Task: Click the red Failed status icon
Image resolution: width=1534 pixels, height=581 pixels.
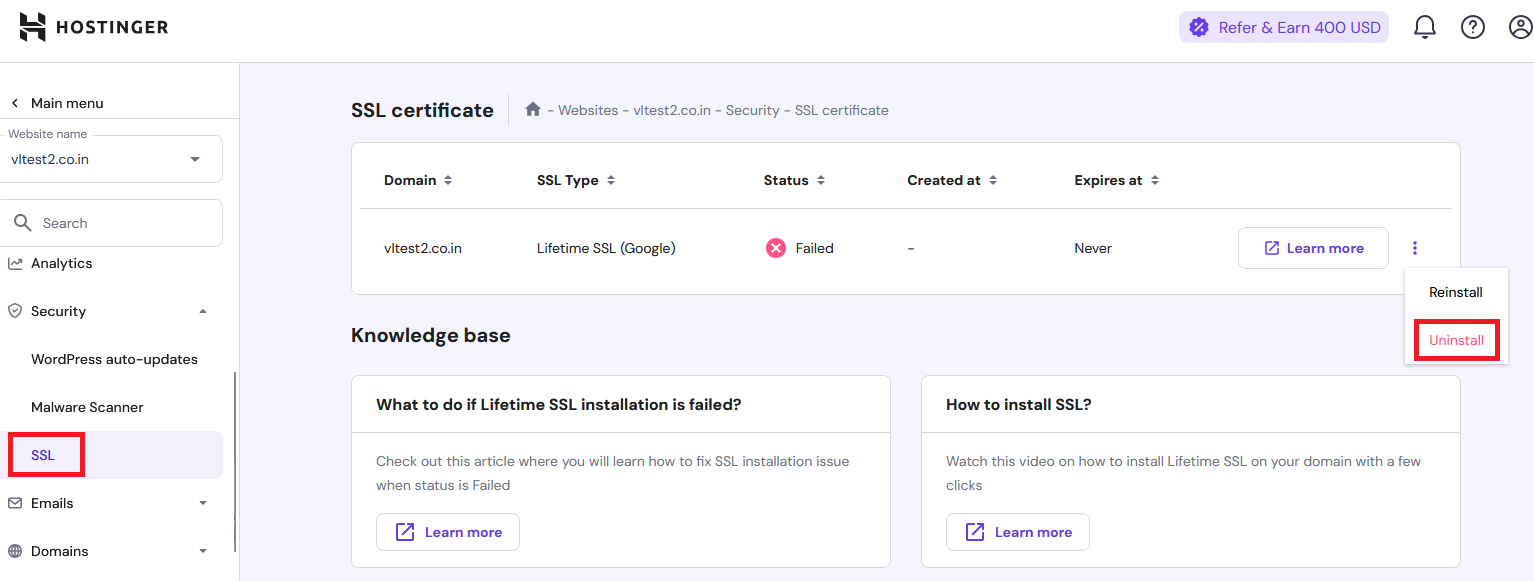Action: click(776, 248)
